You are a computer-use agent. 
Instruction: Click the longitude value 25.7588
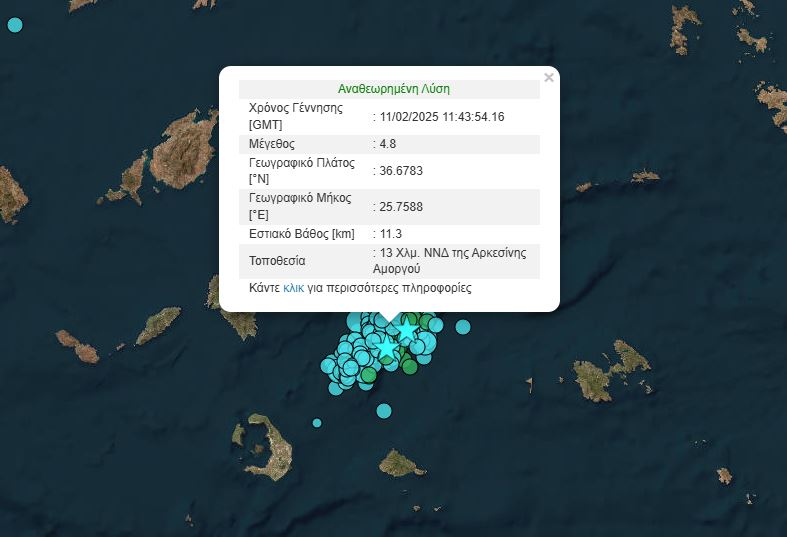400,207
